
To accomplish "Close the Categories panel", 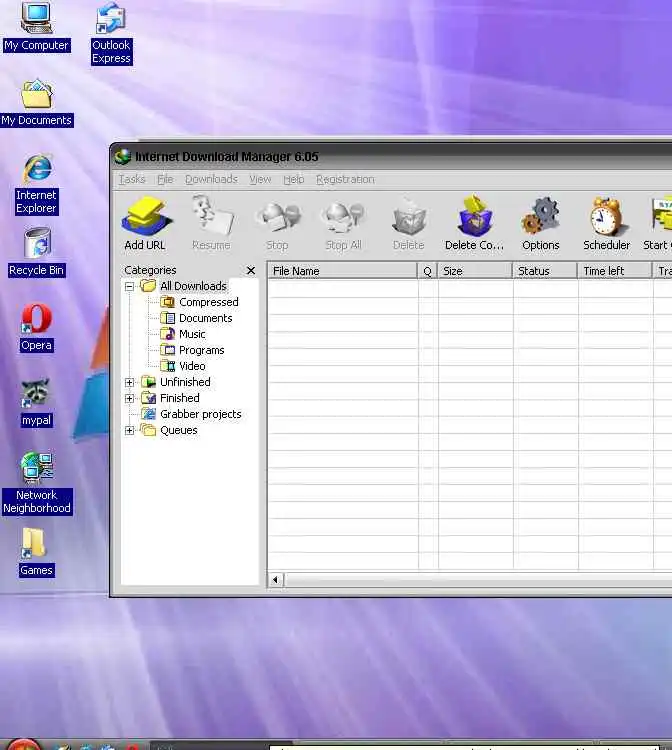I will pos(251,270).
